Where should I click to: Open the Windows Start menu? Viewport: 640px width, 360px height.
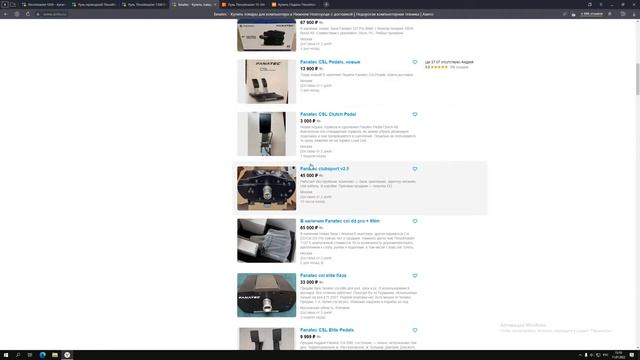[x=6, y=355]
